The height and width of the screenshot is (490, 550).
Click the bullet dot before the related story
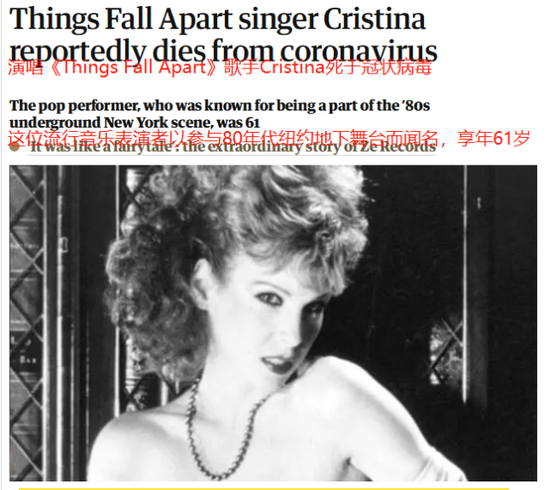coord(14,147)
